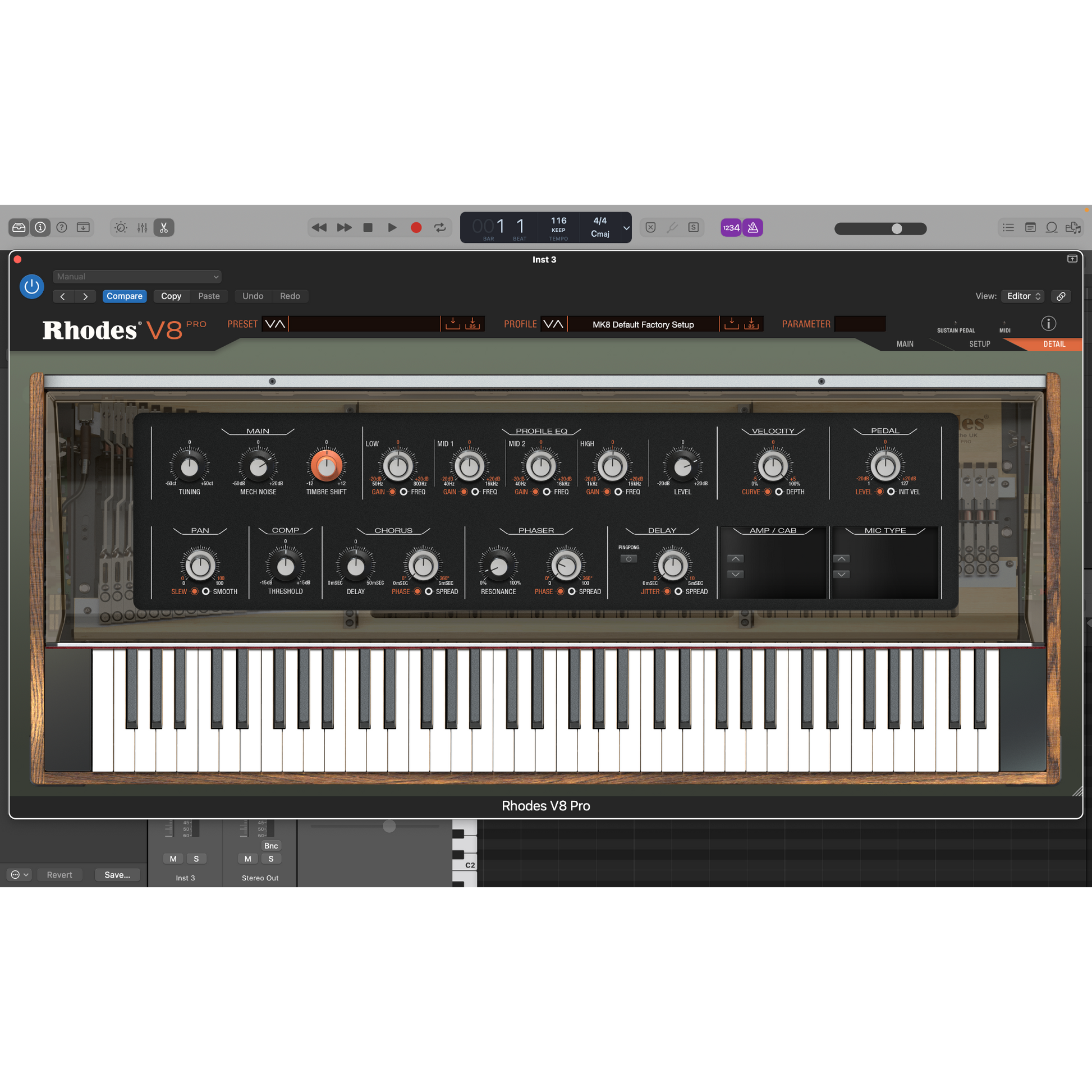Image resolution: width=1092 pixels, height=1092 pixels.
Task: Click the Compare button
Action: click(125, 296)
